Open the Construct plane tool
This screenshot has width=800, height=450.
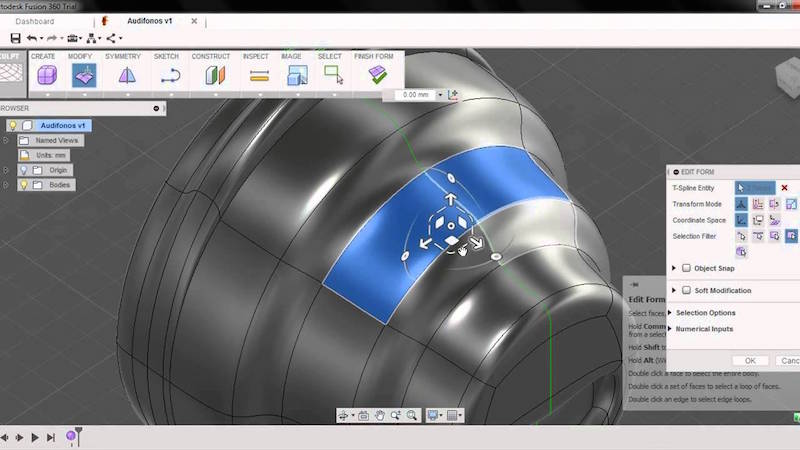(213, 76)
